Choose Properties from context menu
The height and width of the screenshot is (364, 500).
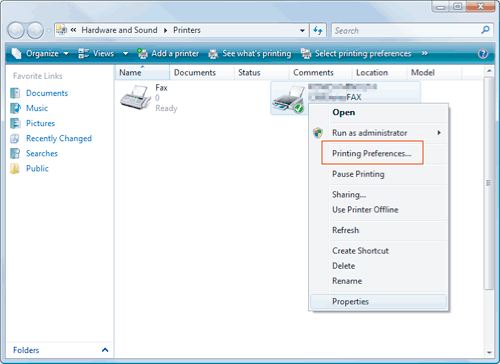378,302
